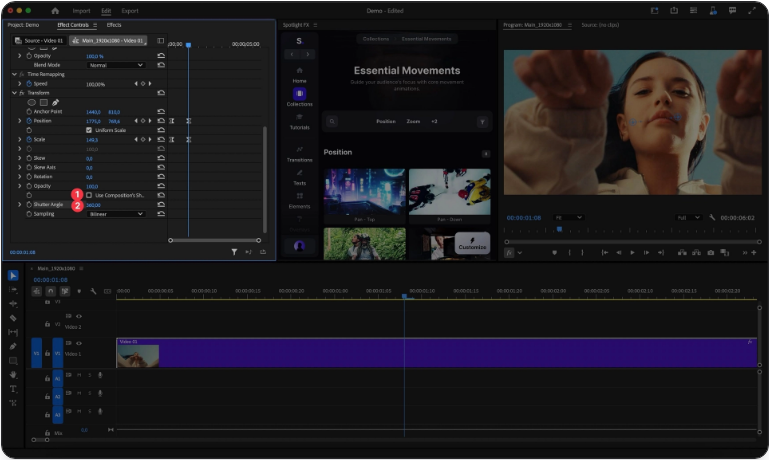The image size is (769, 460).
Task: Select the Type tool
Action: [x=13, y=389]
